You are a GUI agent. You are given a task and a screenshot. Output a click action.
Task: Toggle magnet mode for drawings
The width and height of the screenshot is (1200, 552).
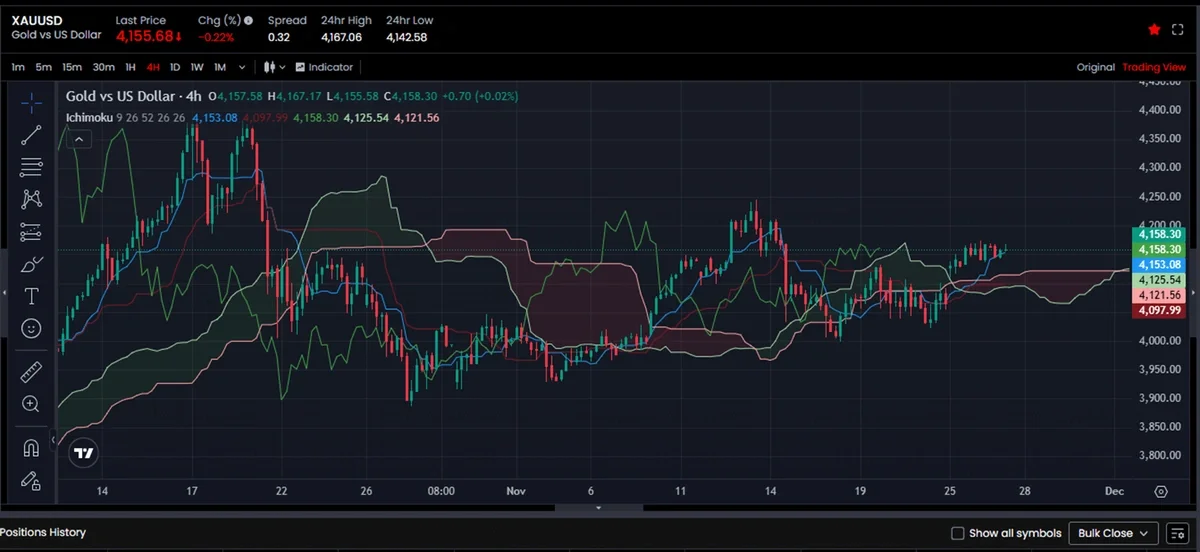[31, 447]
